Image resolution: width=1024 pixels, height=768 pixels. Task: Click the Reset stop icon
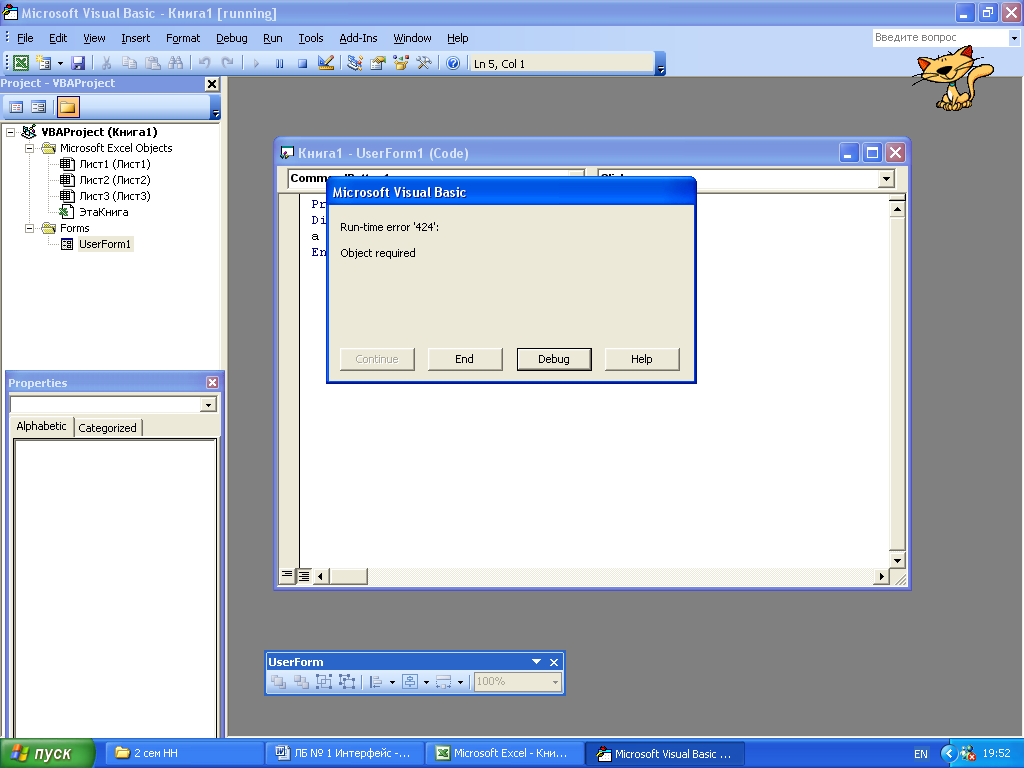pyautogui.click(x=302, y=63)
